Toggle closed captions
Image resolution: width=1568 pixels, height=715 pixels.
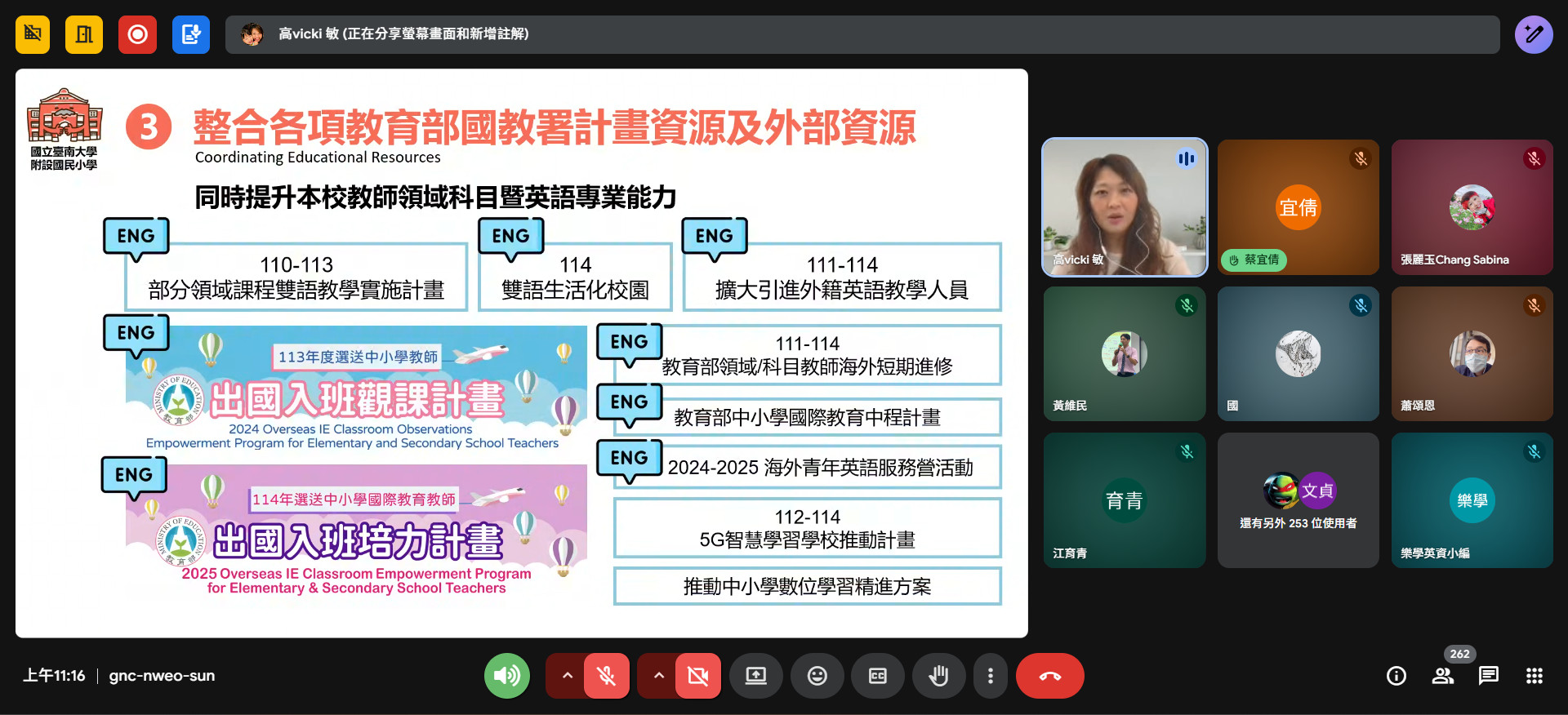coord(877,676)
